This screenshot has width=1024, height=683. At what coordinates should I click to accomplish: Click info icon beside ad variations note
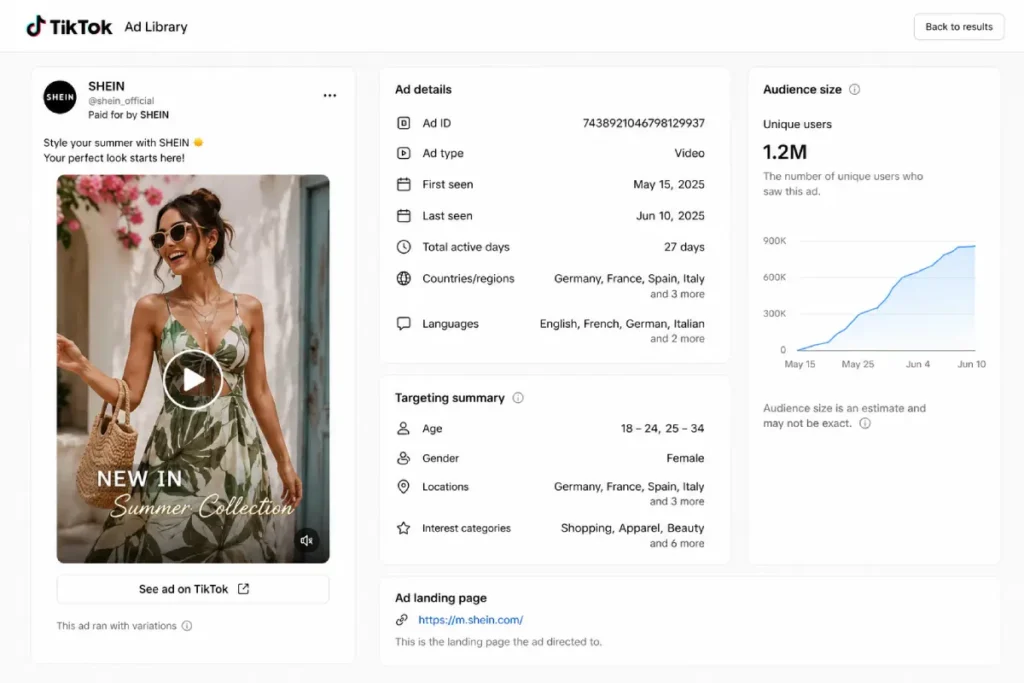[187, 626]
